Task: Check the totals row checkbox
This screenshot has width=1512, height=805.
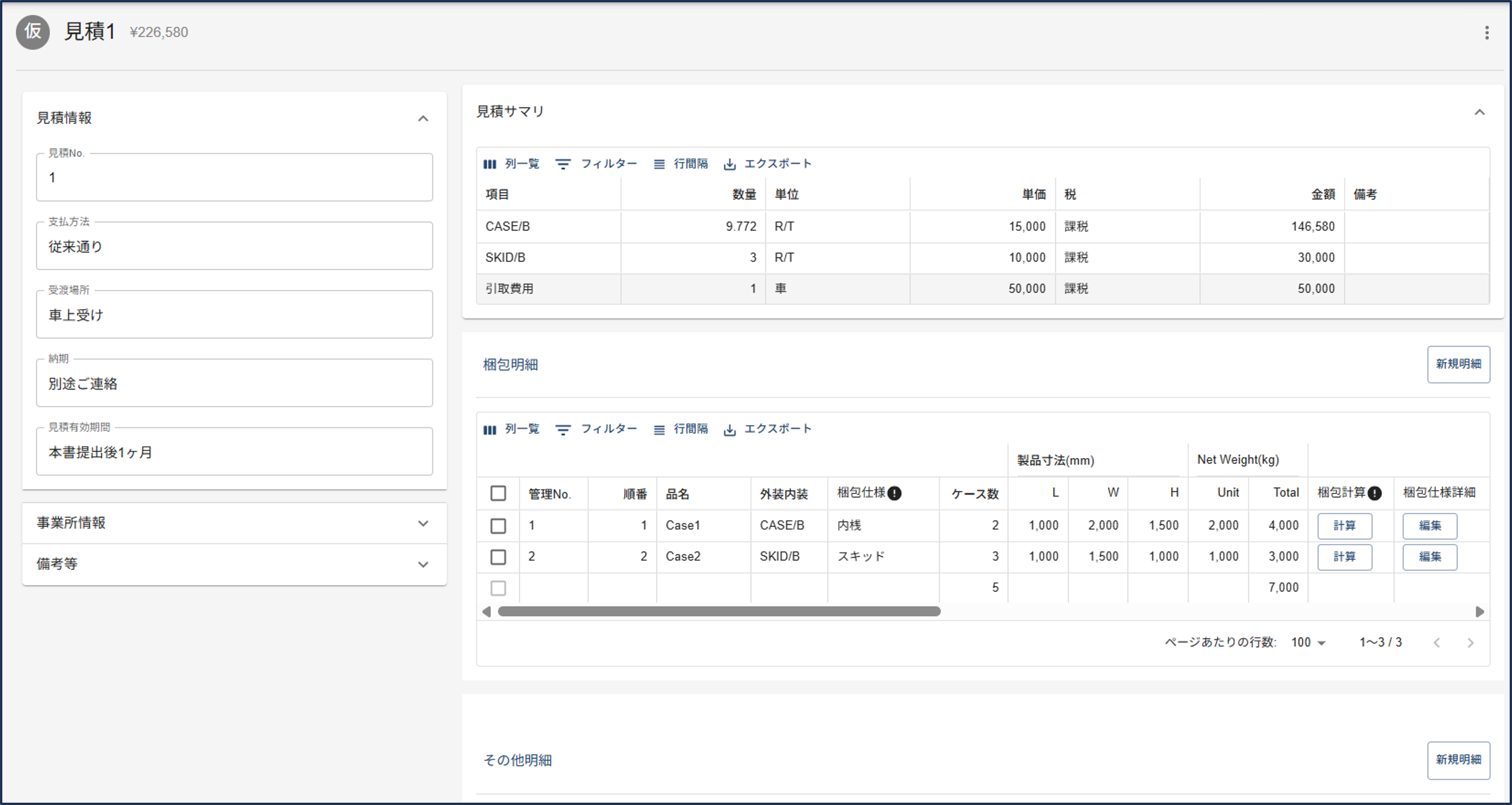Action: tap(498, 588)
